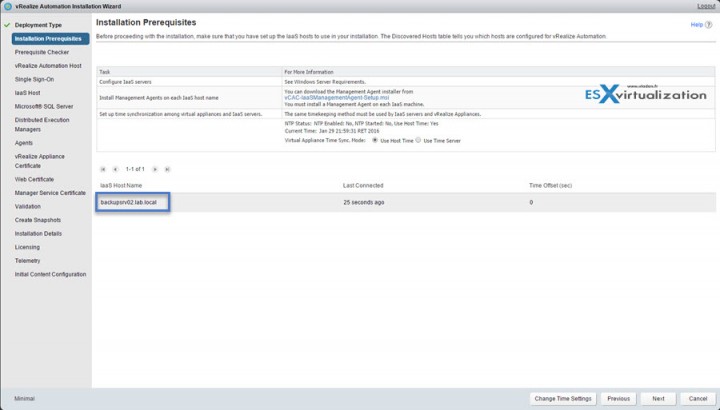Screen dimensions: 720x410
Task: Open the Help link
Action: click(697, 25)
